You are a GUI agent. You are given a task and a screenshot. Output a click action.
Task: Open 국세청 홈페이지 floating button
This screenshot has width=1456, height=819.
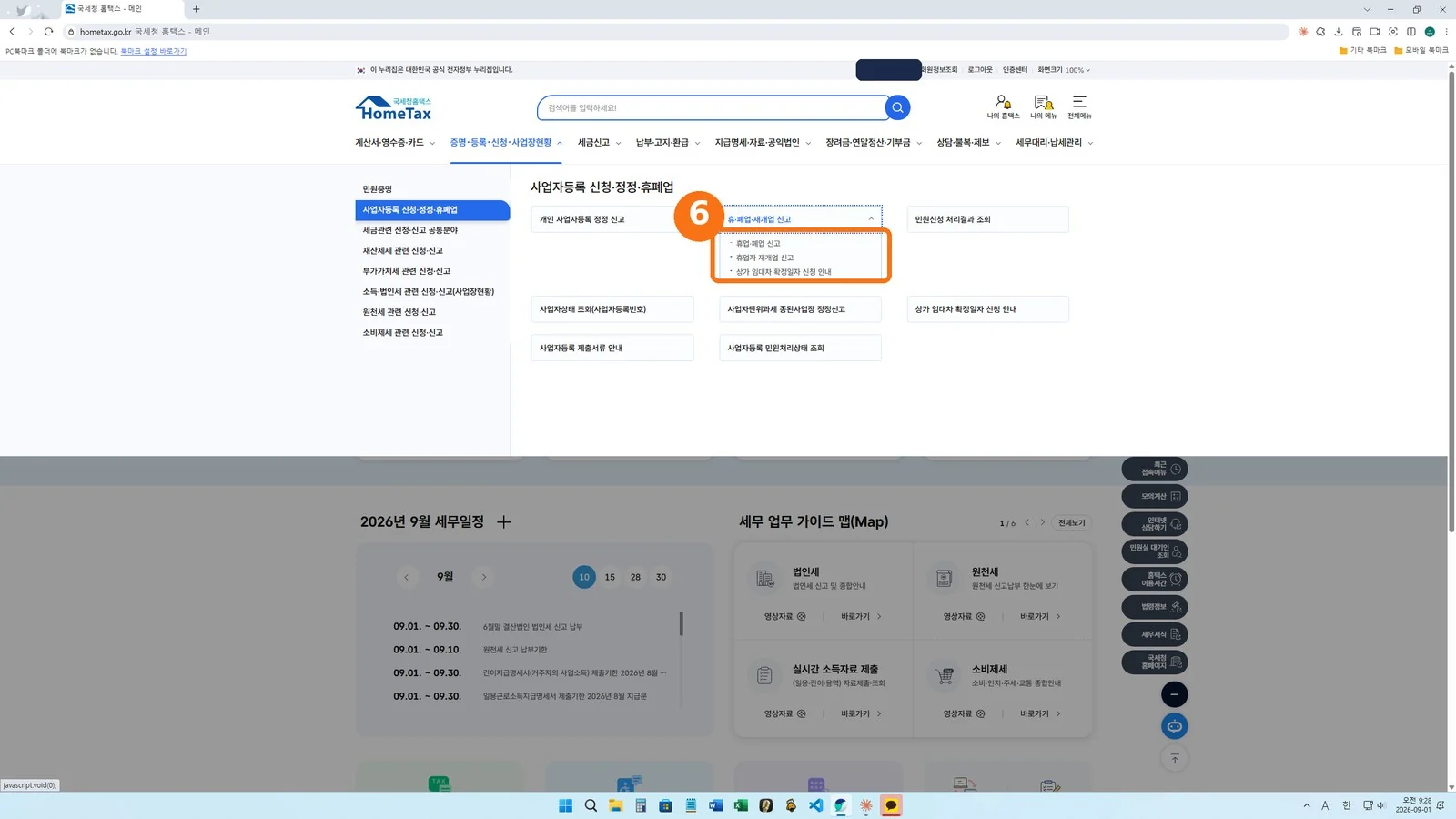tap(1155, 662)
